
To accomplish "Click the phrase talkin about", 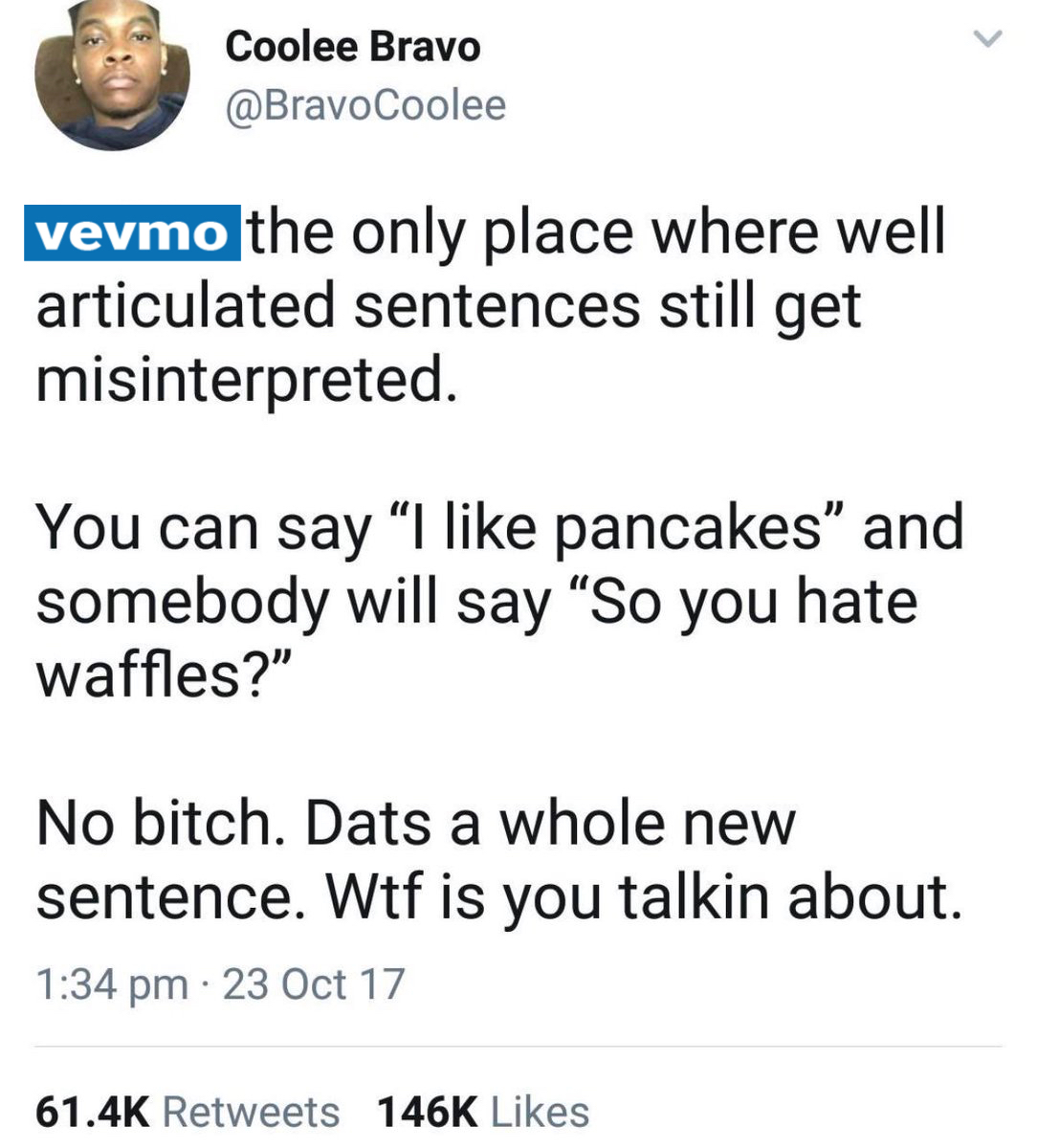I will pyautogui.click(x=788, y=896).
